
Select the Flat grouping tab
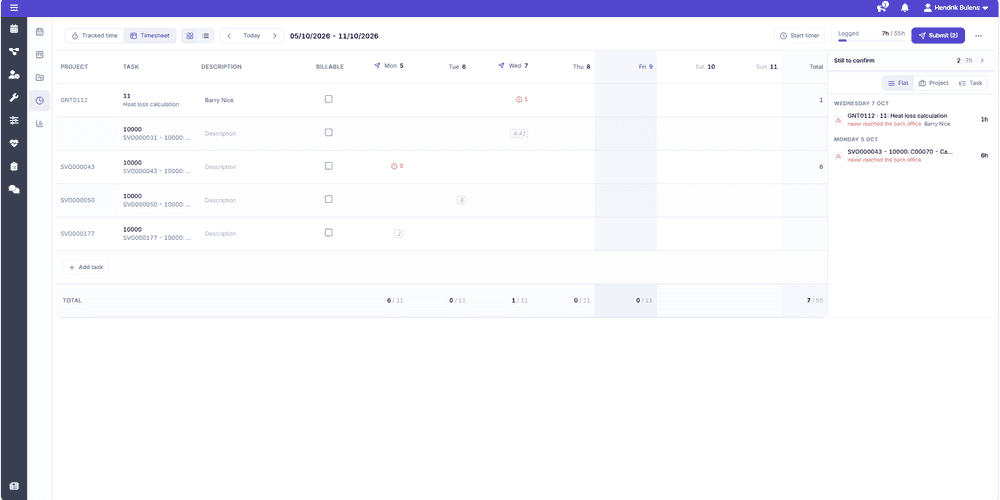tap(898, 83)
